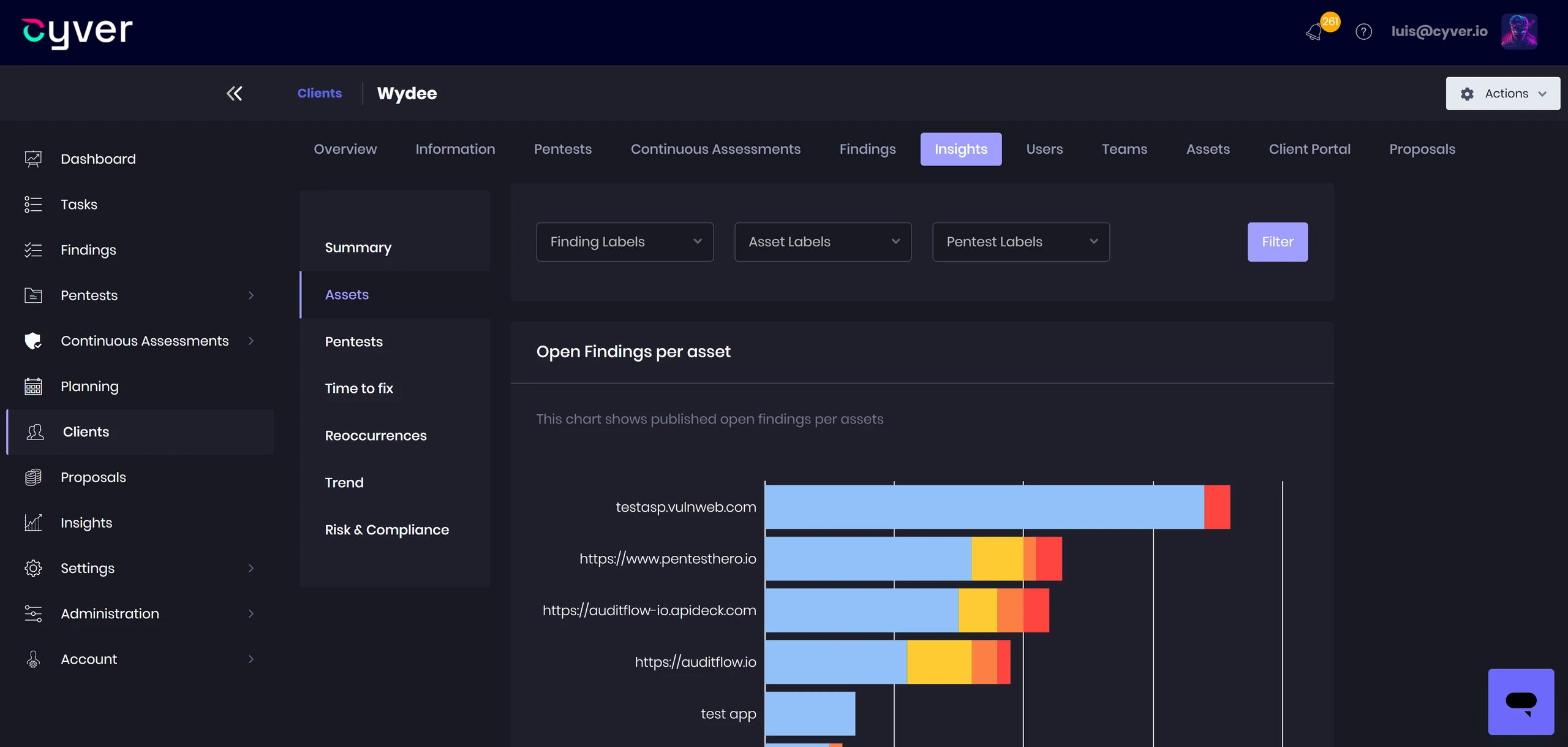
Task: Switch to the Client Portal tab
Action: pos(1310,149)
